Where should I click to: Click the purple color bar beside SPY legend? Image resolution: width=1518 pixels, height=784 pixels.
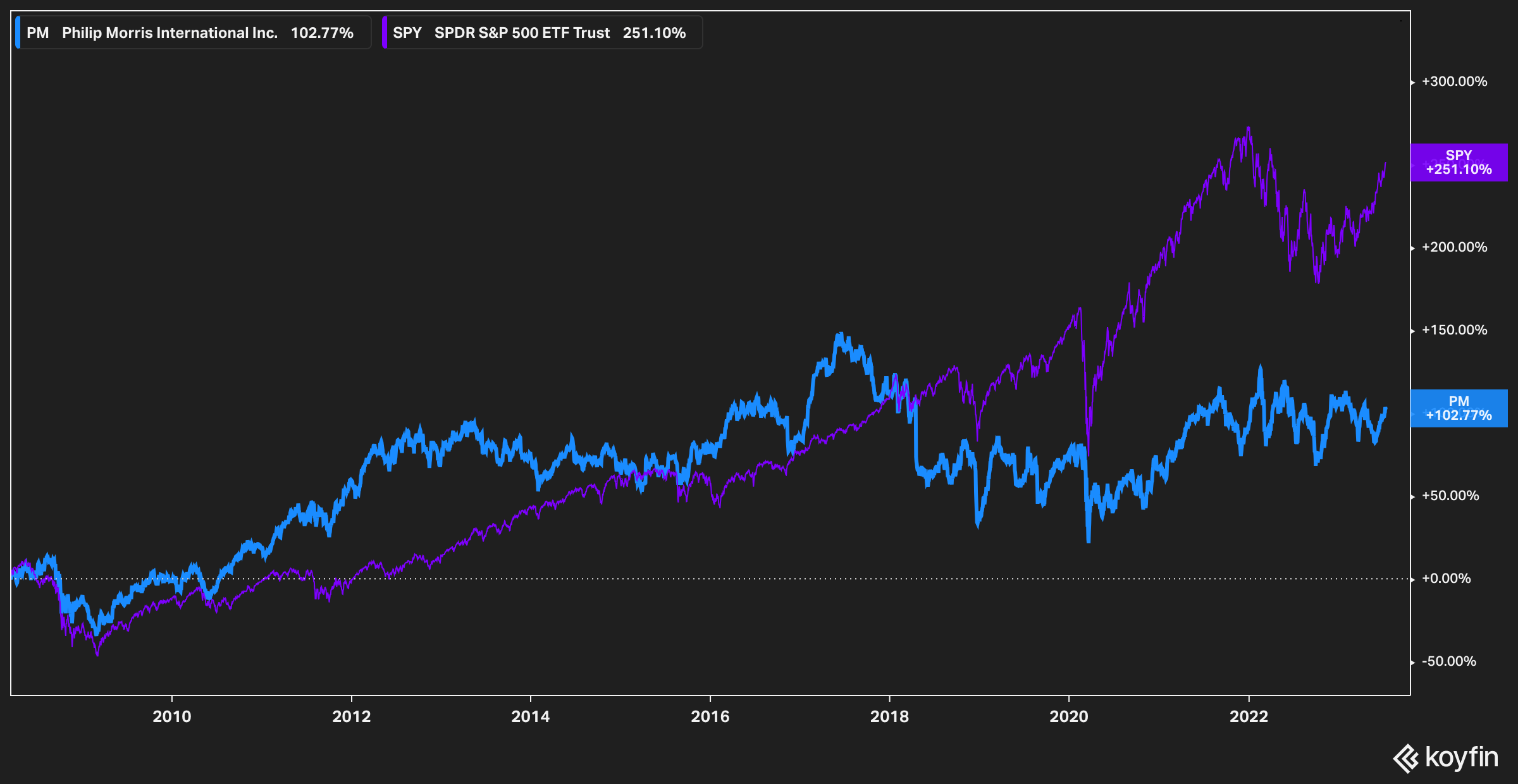(x=386, y=33)
